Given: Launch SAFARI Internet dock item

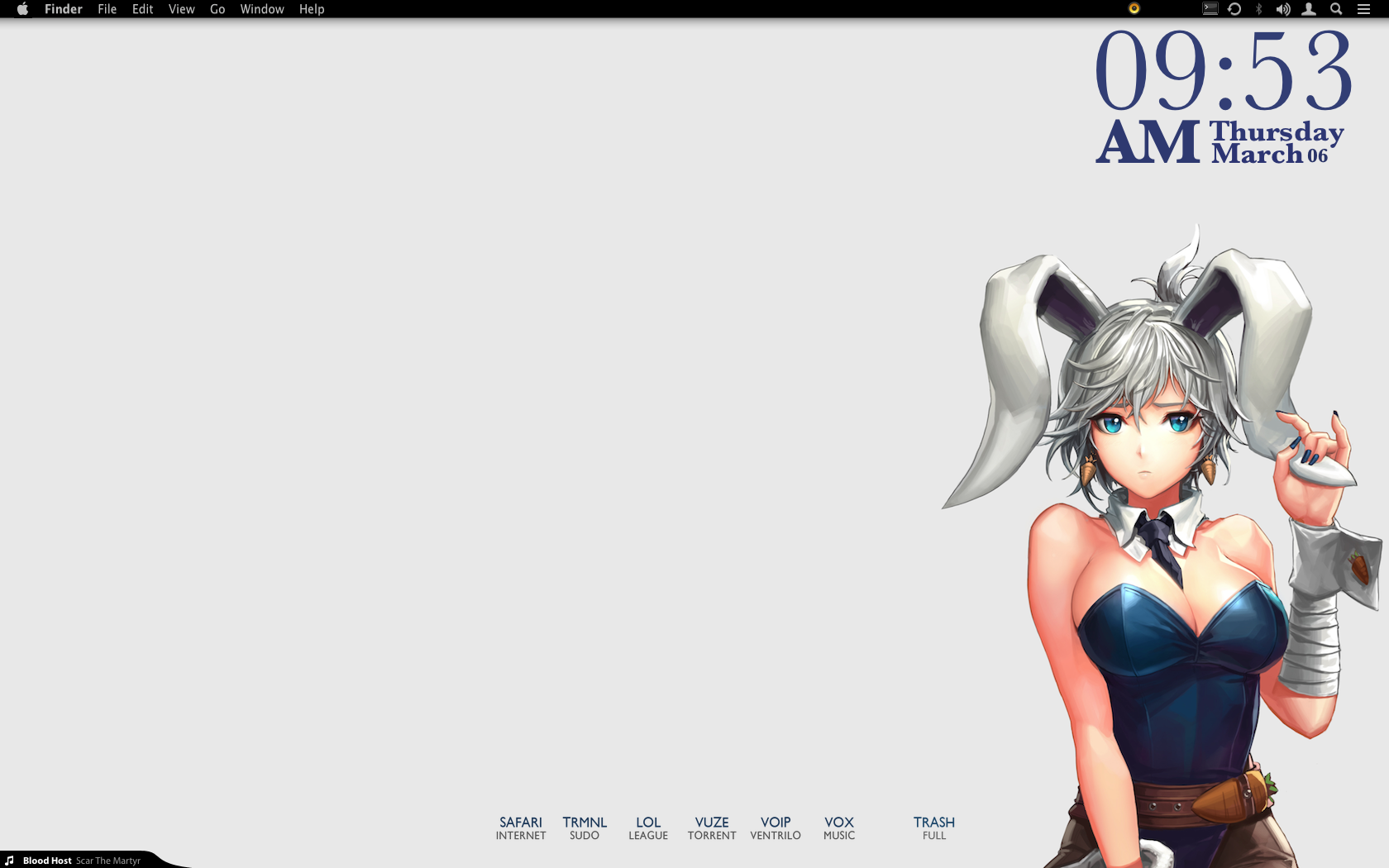Looking at the screenshot, I should [521, 828].
